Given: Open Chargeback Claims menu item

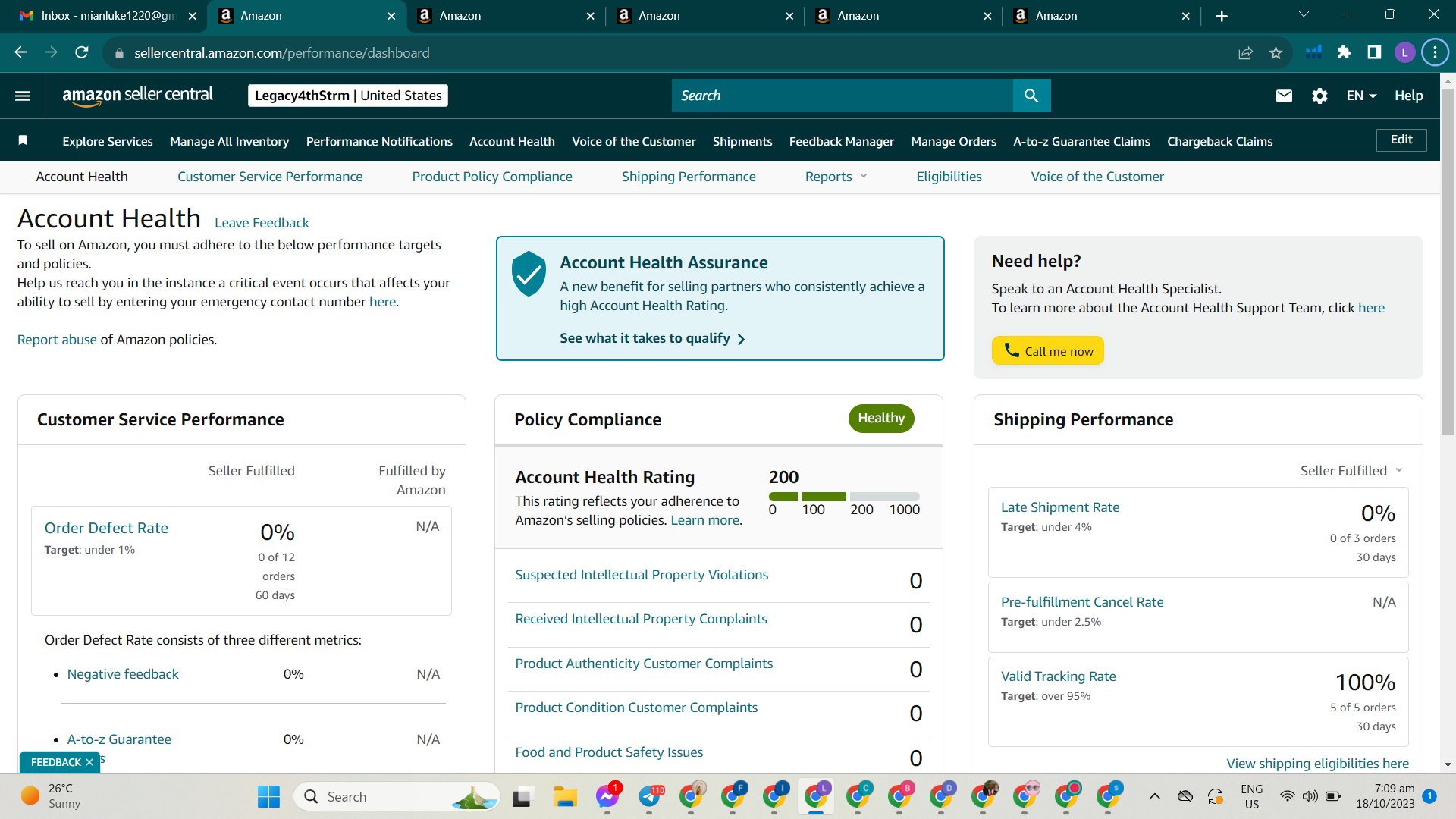Looking at the screenshot, I should click(x=1220, y=141).
